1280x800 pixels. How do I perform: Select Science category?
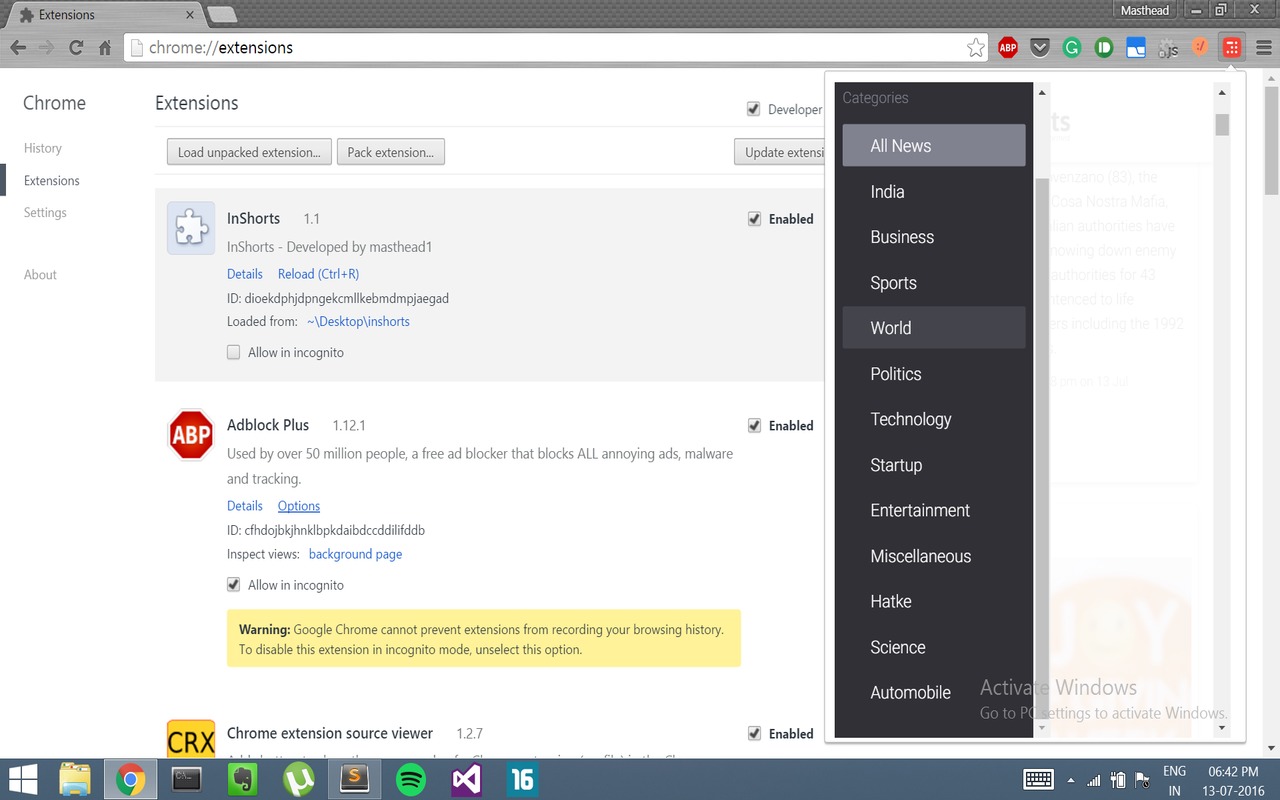[x=934, y=647]
